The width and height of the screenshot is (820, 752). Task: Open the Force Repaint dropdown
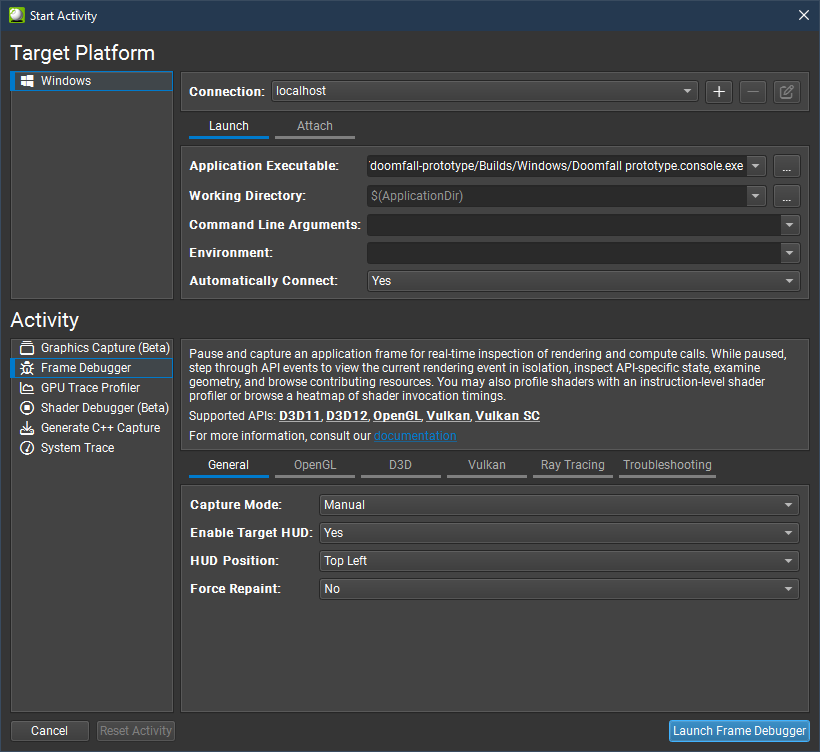[558, 589]
